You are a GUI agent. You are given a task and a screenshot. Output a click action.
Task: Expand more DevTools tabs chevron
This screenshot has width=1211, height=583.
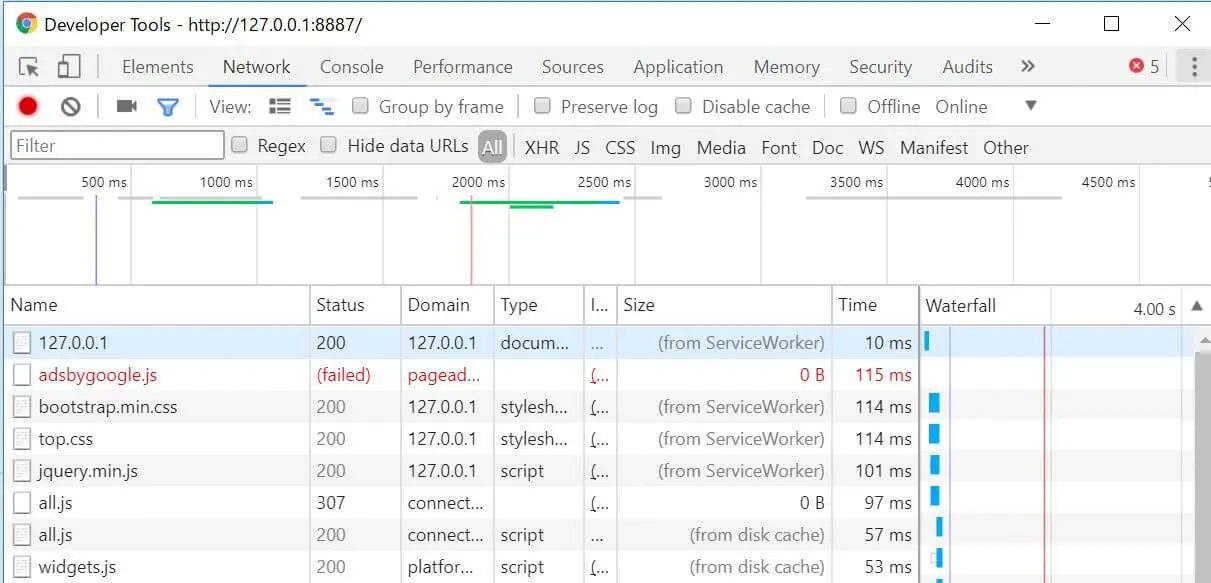coord(1027,67)
